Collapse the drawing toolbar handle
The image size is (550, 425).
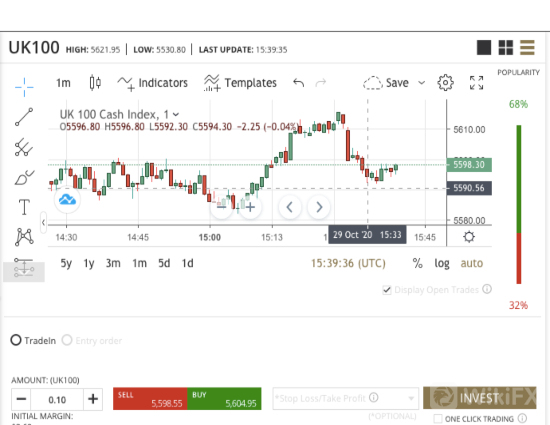point(43,222)
